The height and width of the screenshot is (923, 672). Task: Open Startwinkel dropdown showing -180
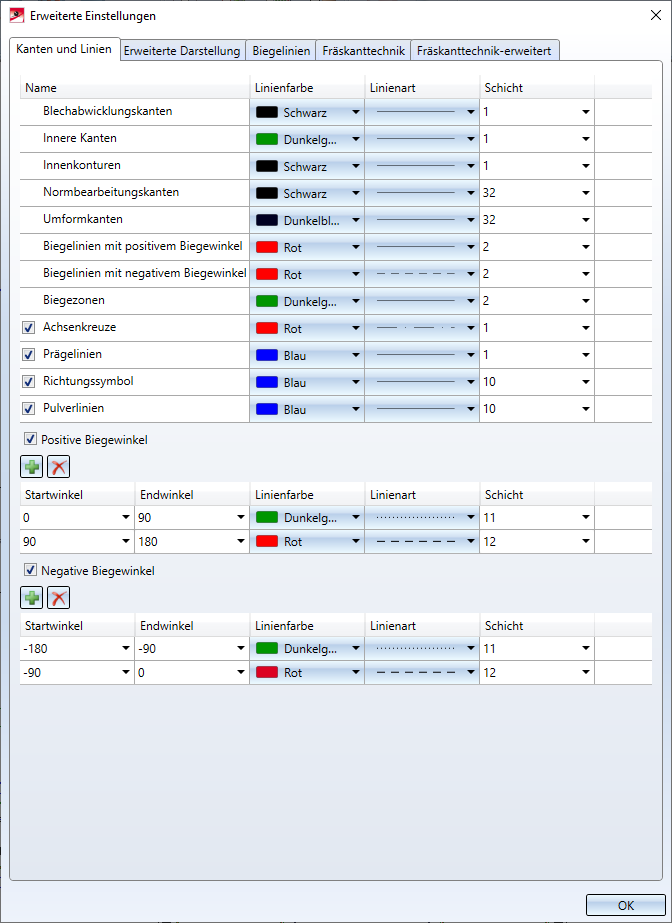(125, 648)
